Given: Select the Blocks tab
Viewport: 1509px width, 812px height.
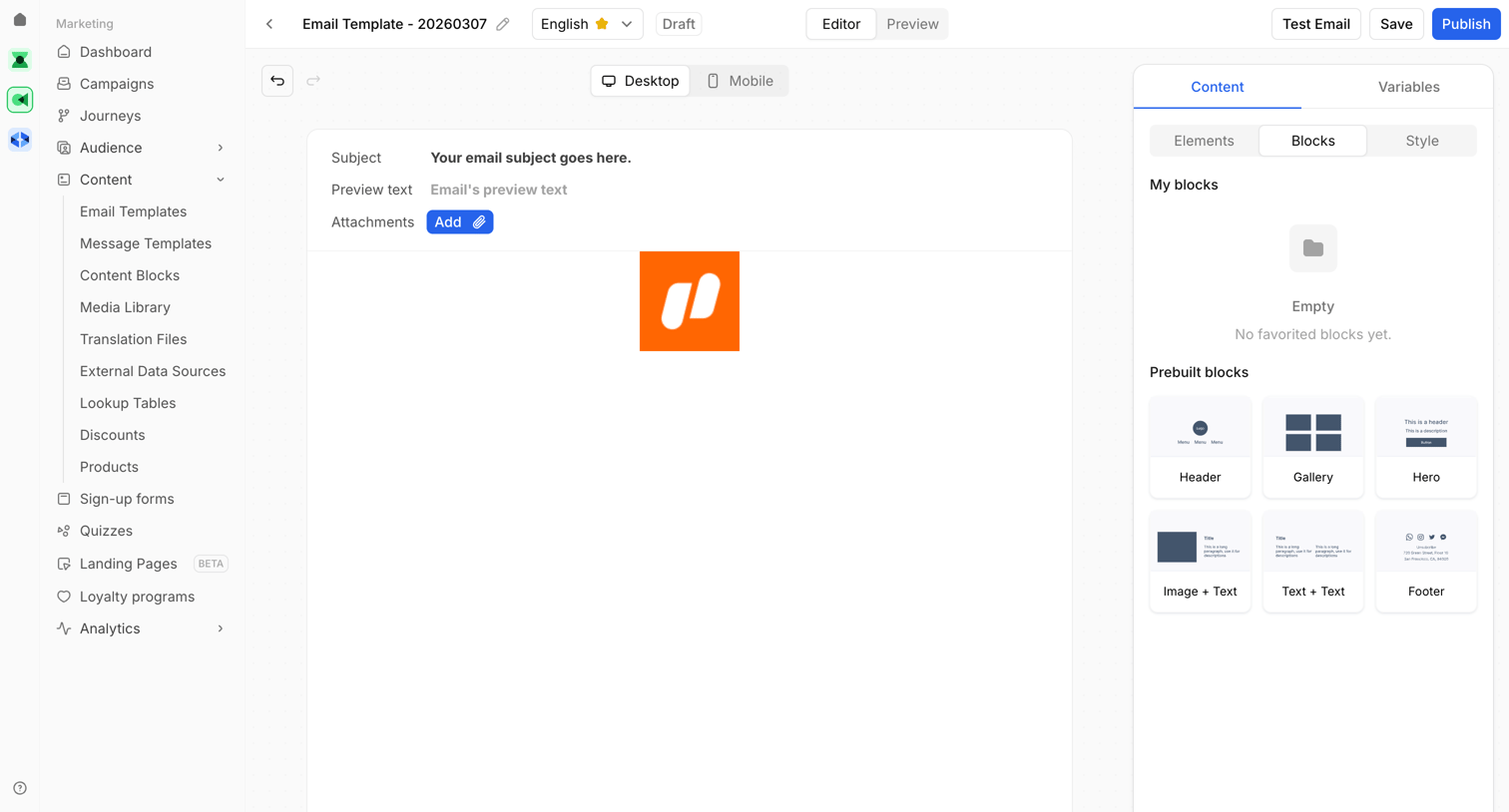Looking at the screenshot, I should point(1312,141).
